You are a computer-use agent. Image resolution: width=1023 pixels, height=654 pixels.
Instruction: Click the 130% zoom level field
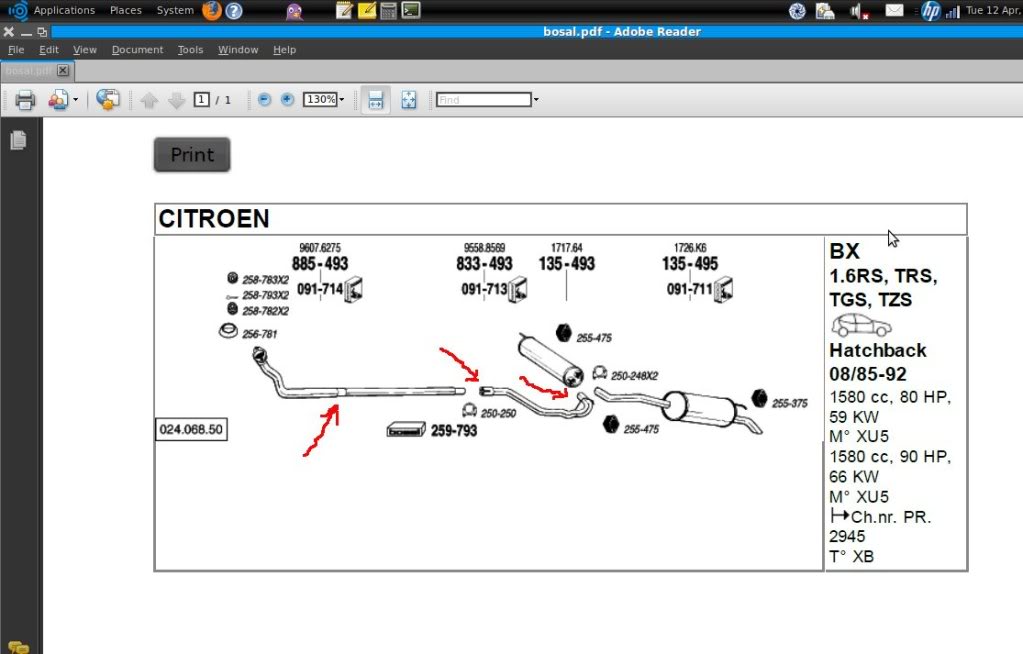(x=320, y=99)
